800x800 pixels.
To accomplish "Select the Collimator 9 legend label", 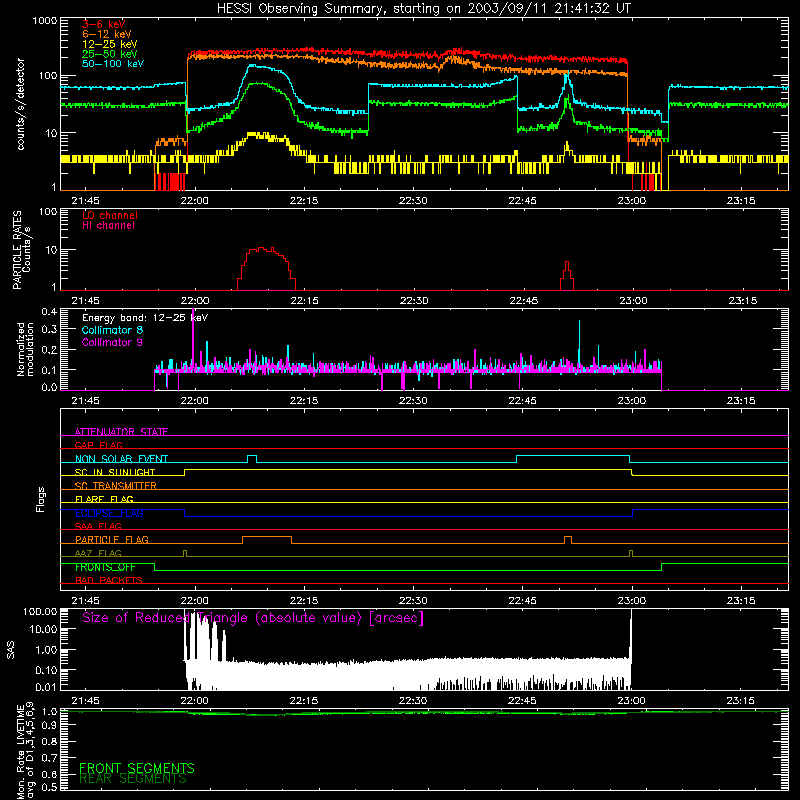I will coord(112,342).
